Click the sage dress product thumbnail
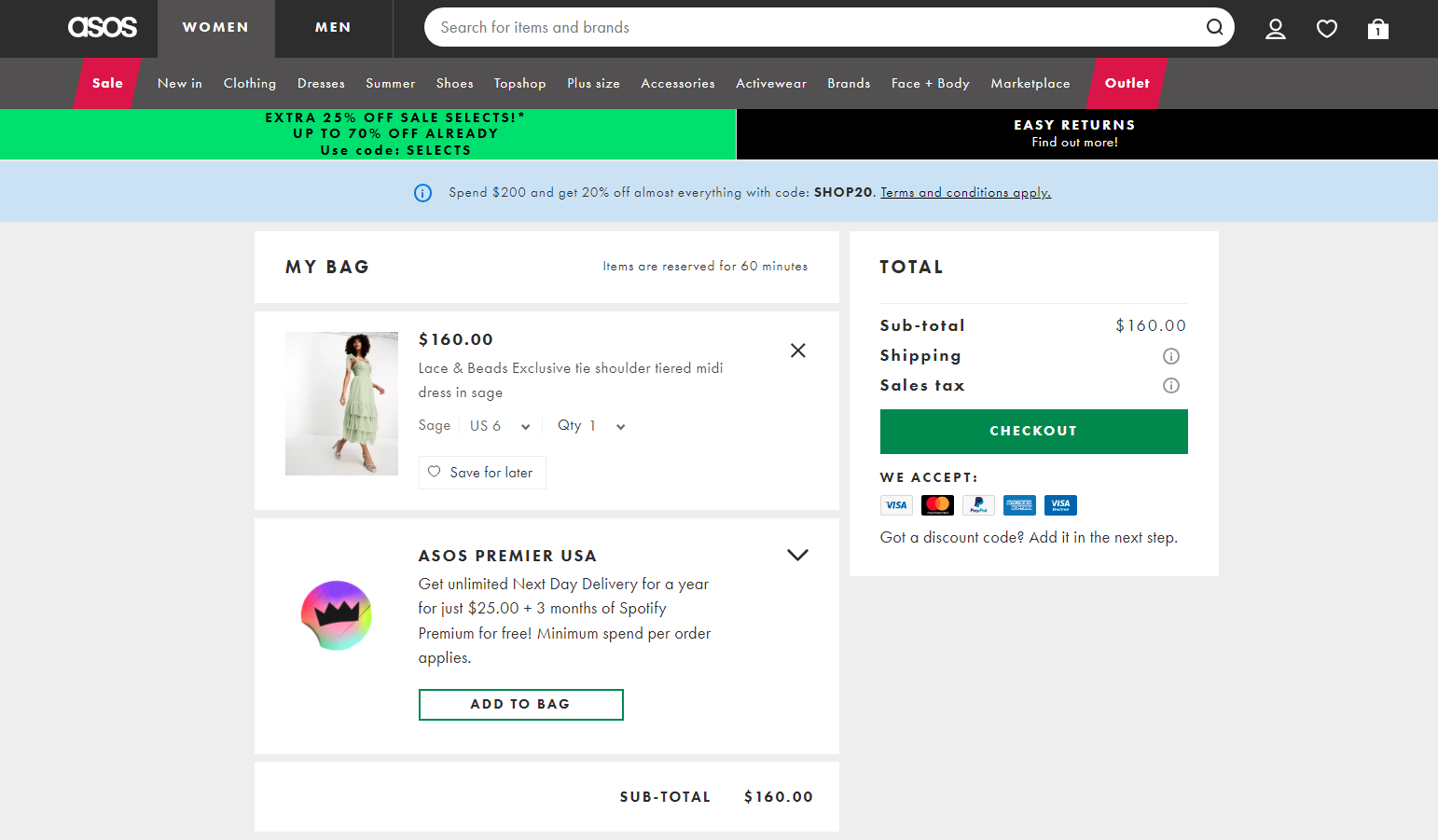 click(341, 403)
